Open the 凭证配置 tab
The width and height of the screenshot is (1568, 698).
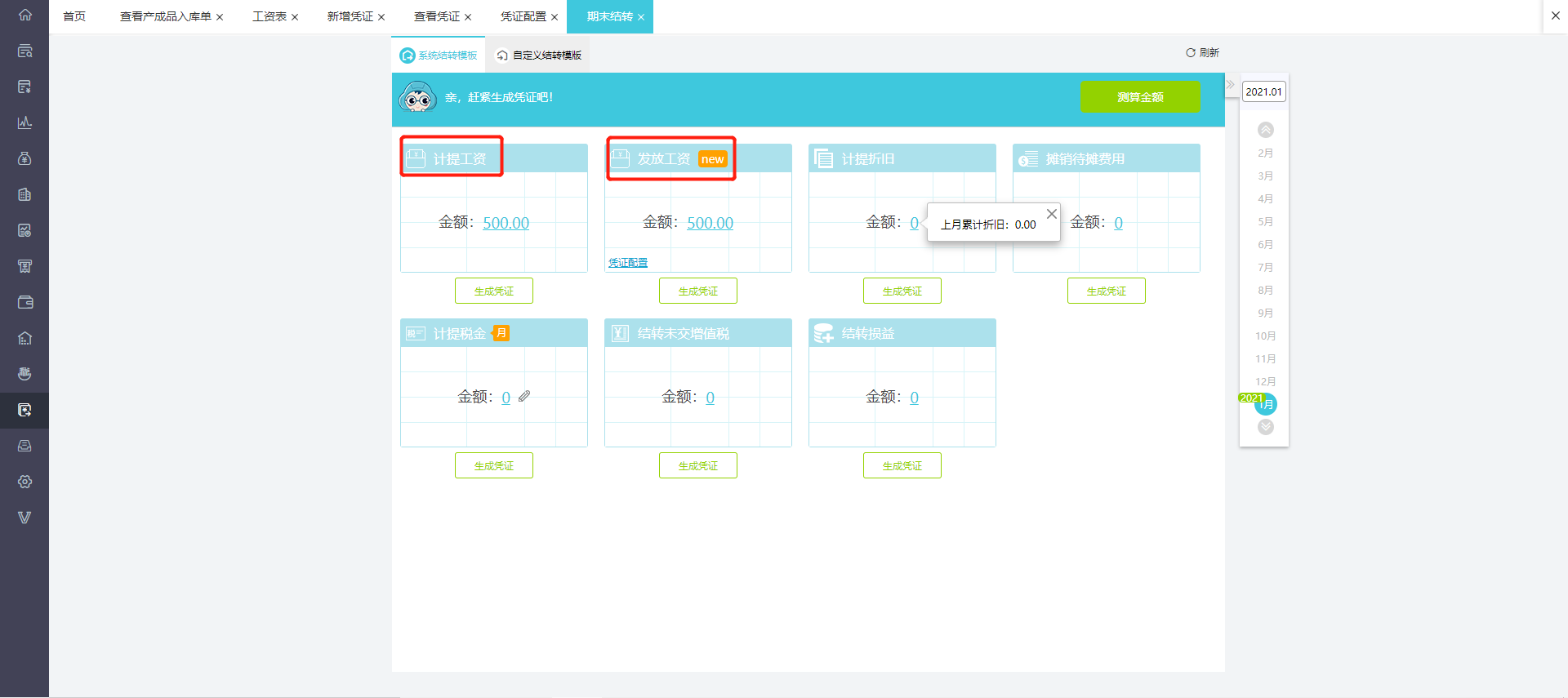[523, 16]
